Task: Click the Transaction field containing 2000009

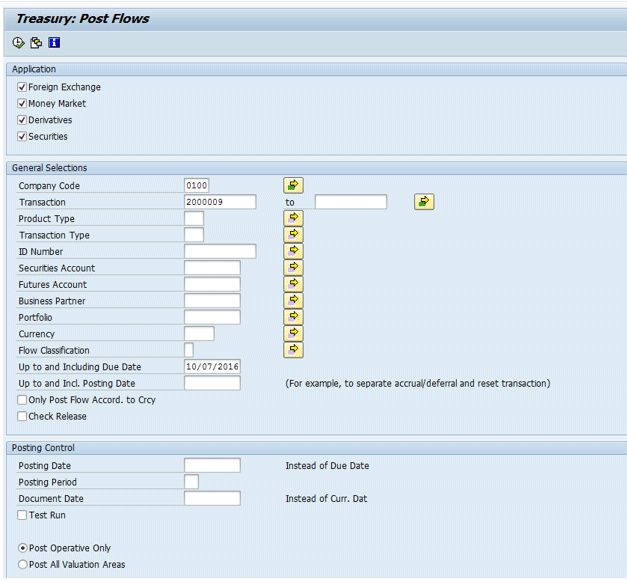Action: (220, 202)
